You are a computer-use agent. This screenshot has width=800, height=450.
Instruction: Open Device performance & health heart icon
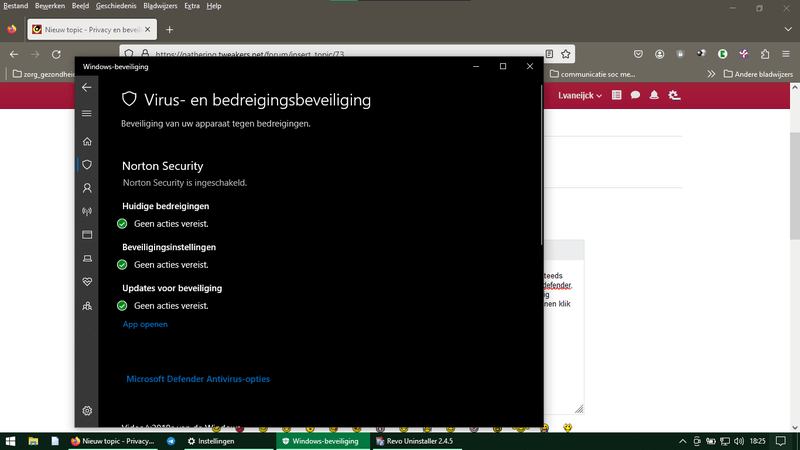87,282
